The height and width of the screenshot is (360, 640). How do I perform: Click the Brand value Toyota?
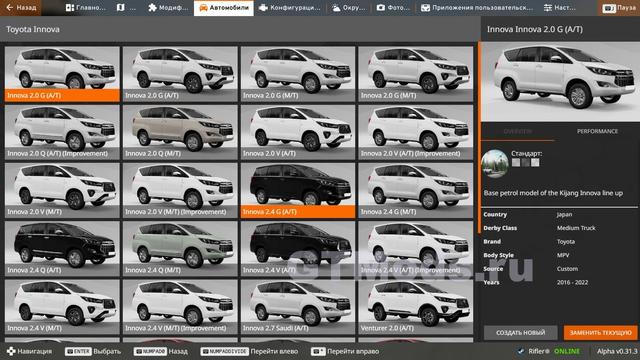click(x=566, y=242)
